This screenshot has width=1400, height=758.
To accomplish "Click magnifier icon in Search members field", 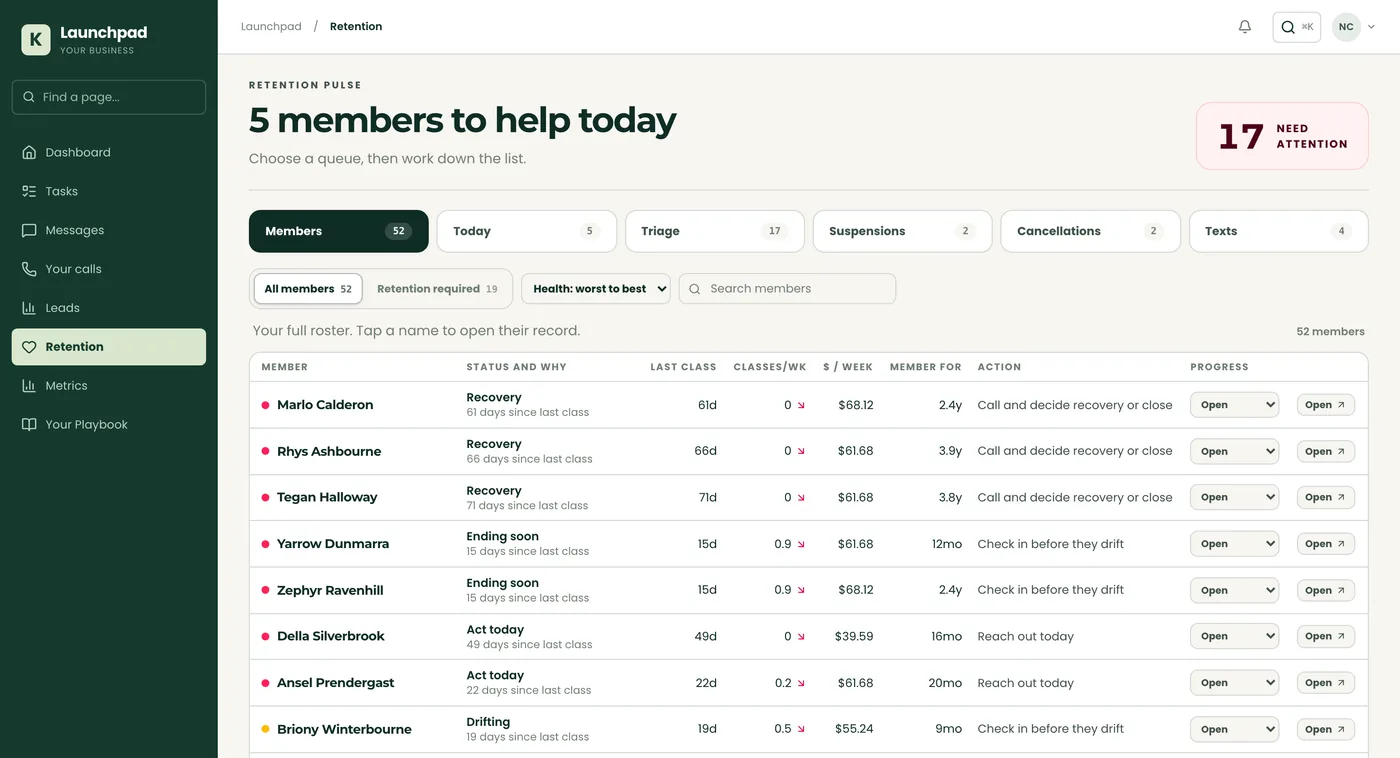I will click(x=695, y=289).
